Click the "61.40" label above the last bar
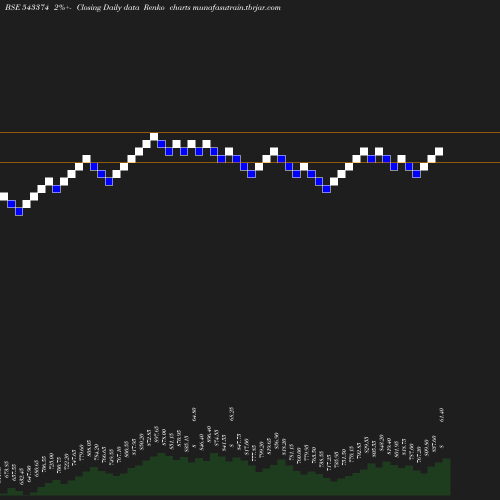 [x=442, y=415]
